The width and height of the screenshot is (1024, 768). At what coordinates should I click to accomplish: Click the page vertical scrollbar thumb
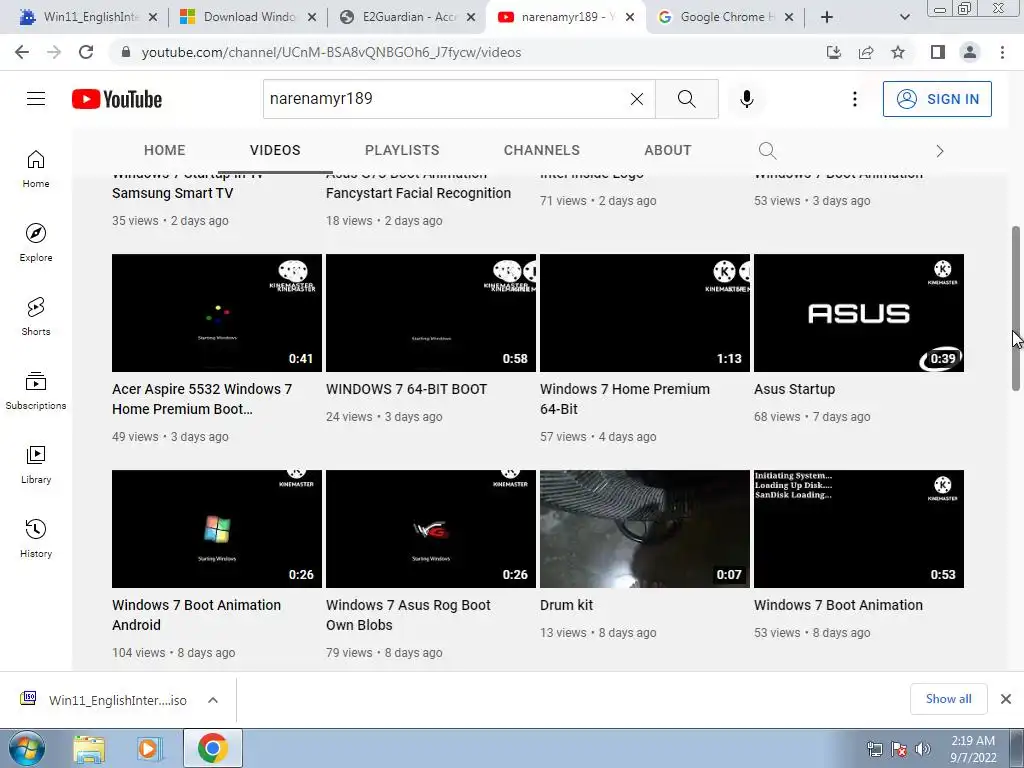1016,308
